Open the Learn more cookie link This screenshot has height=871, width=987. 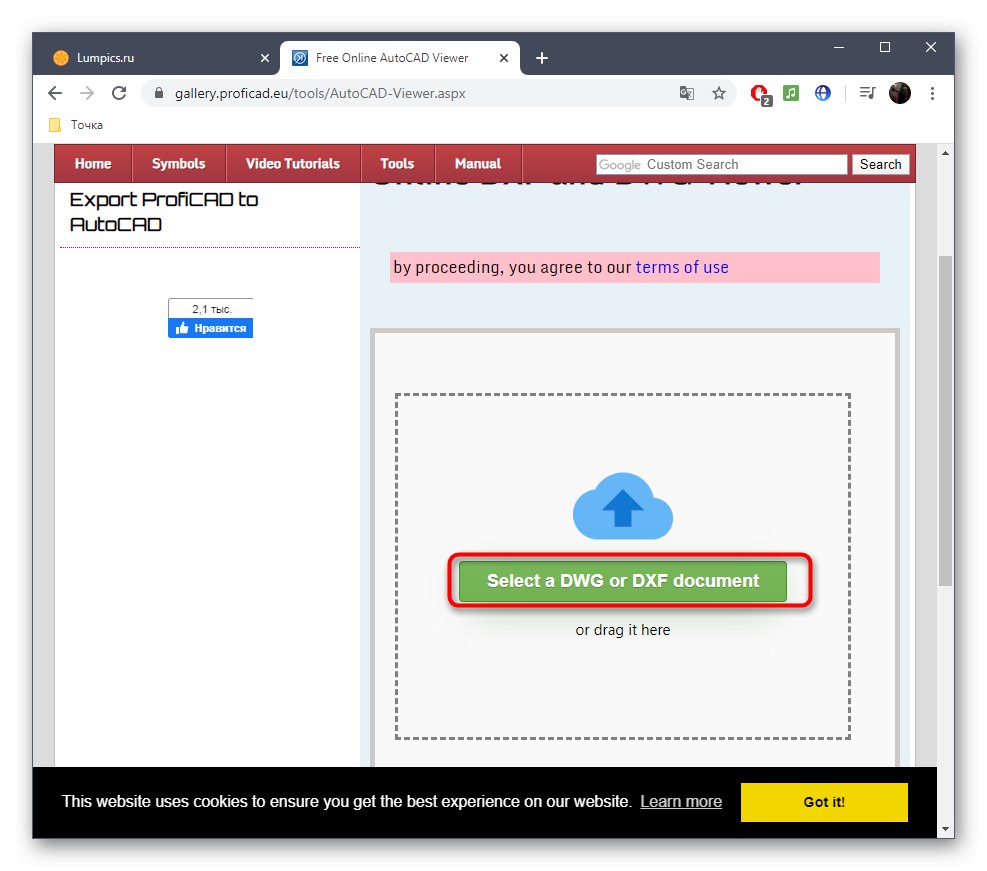[681, 801]
